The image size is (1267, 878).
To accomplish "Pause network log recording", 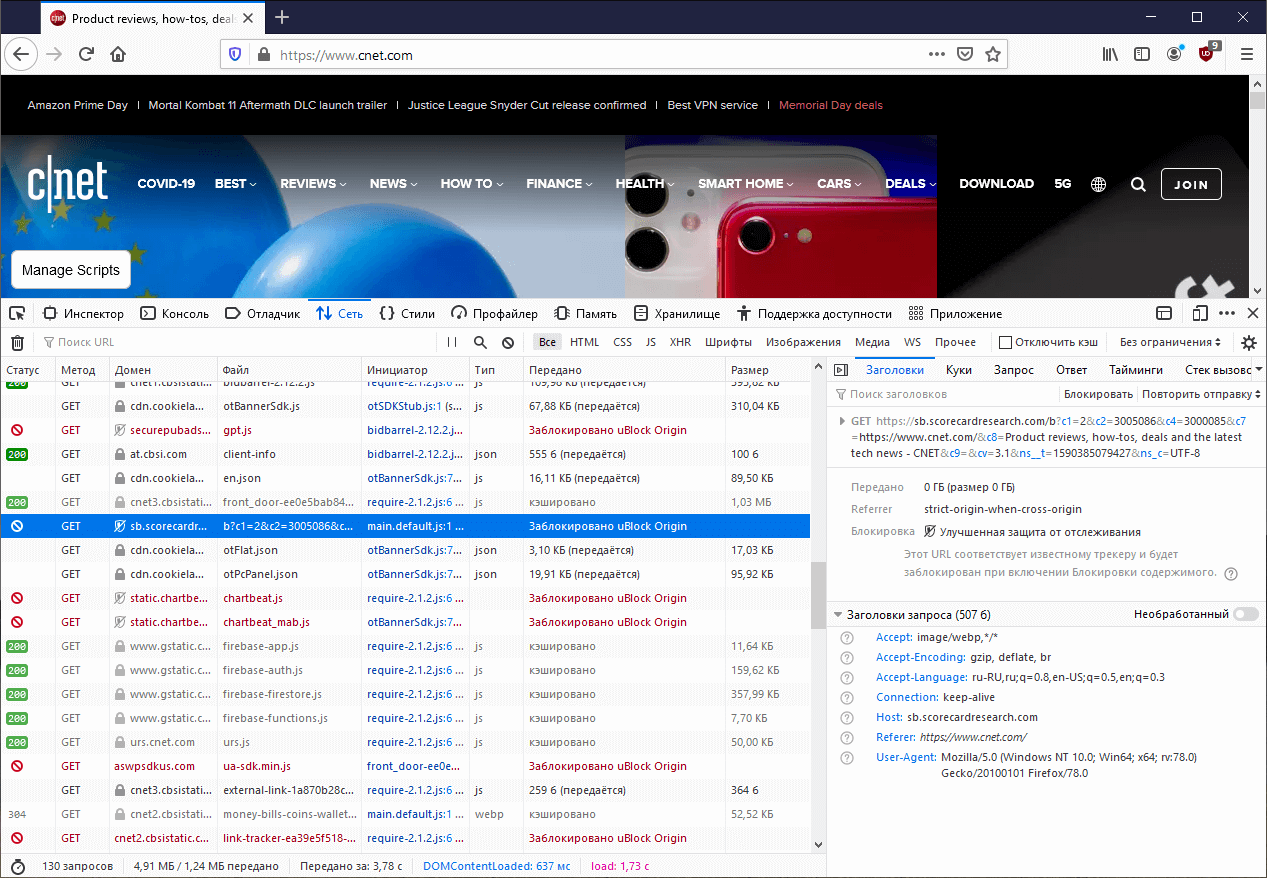I will pos(452,342).
